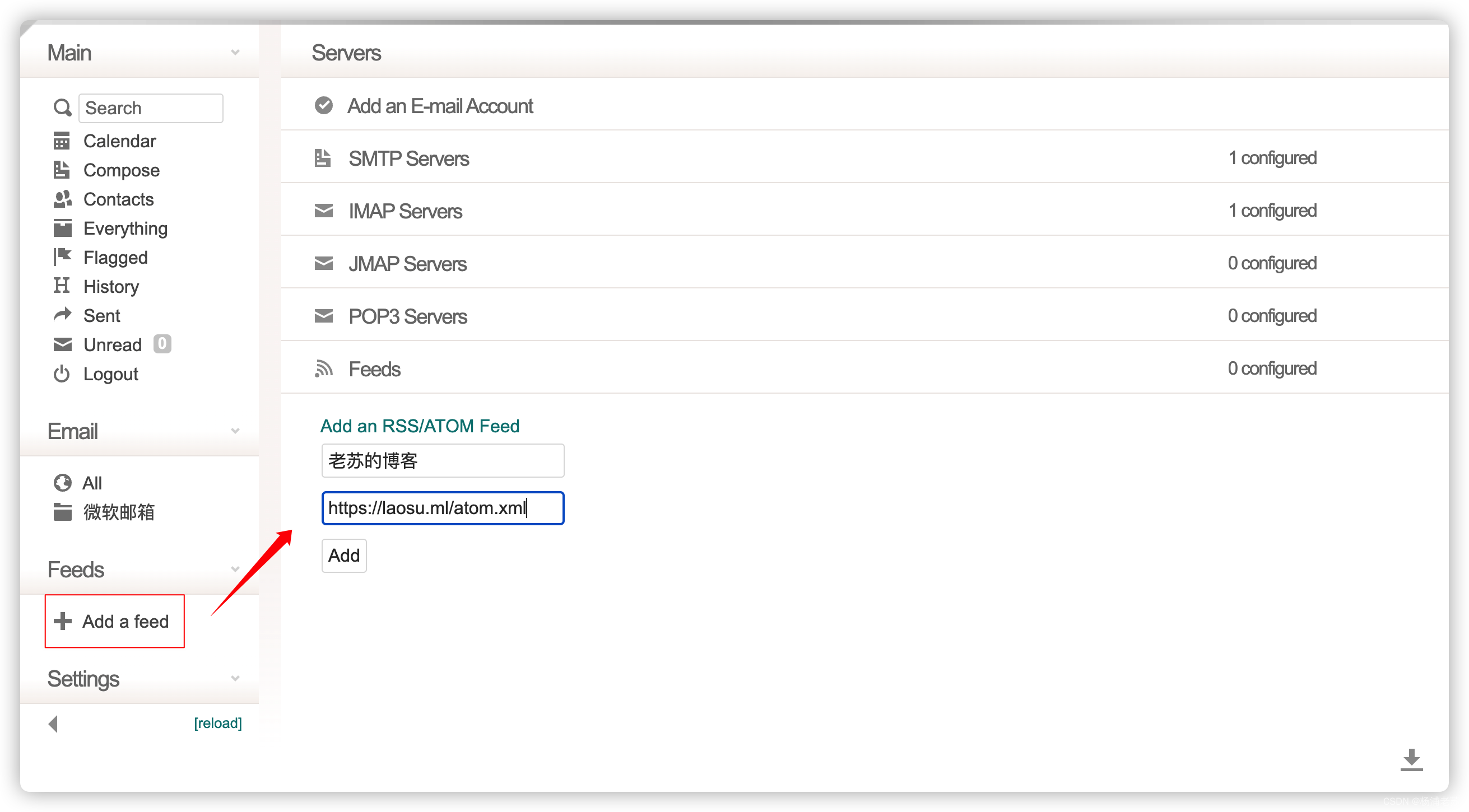Collapse the Main section chevron

tap(235, 53)
